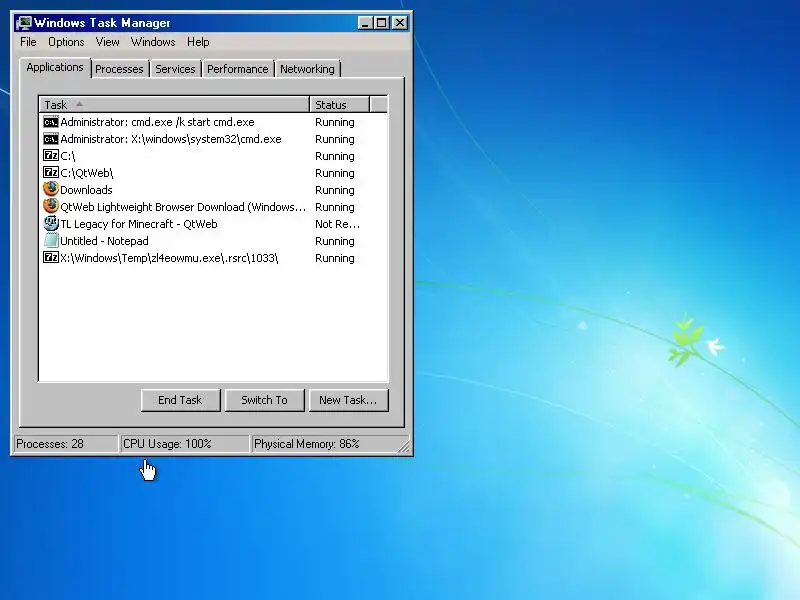Open the File menu
Viewport: 800px width, 600px height.
tap(28, 42)
